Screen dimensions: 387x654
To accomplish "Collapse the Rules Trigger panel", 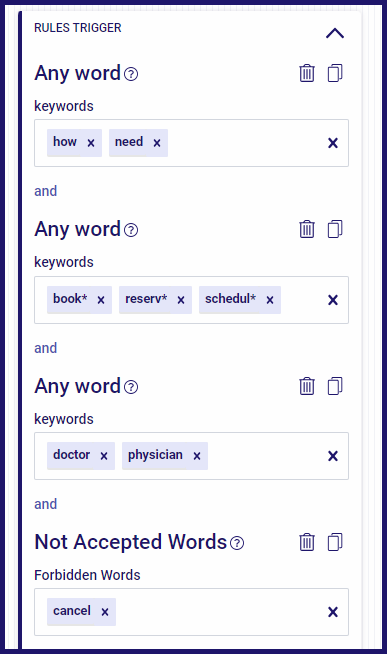I will pos(335,33).
